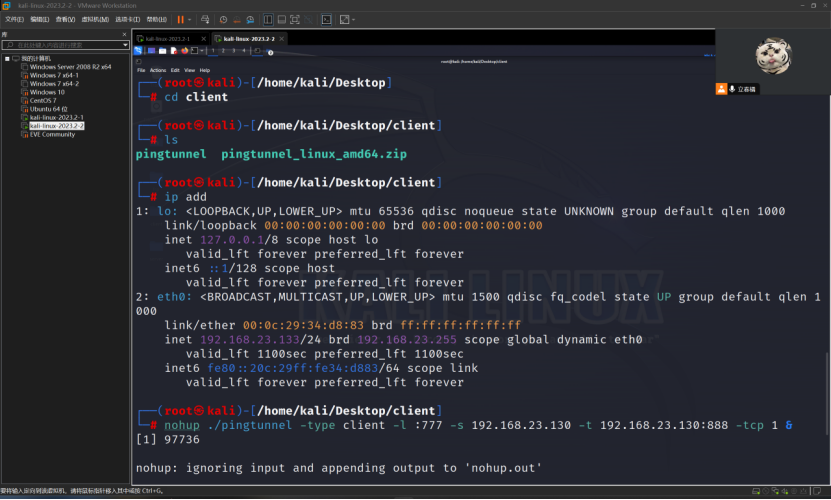Click the orange pause VM button
This screenshot has height=500, width=831.
tap(181, 20)
